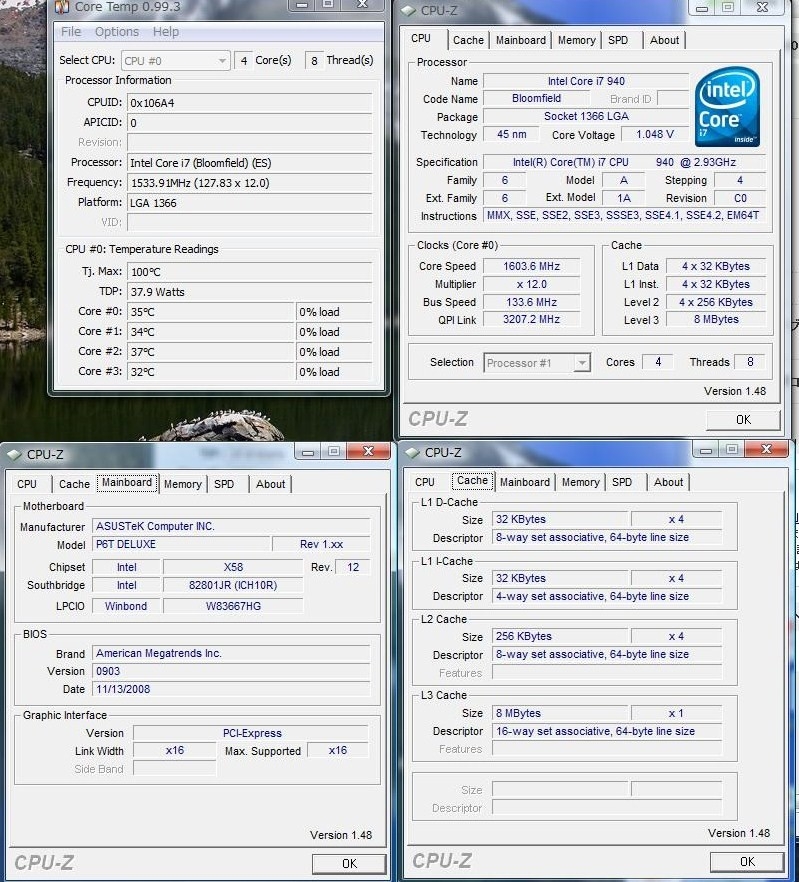
Task: Click the Frequency field showing 1533.91MHz
Action: pyautogui.click(x=250, y=183)
